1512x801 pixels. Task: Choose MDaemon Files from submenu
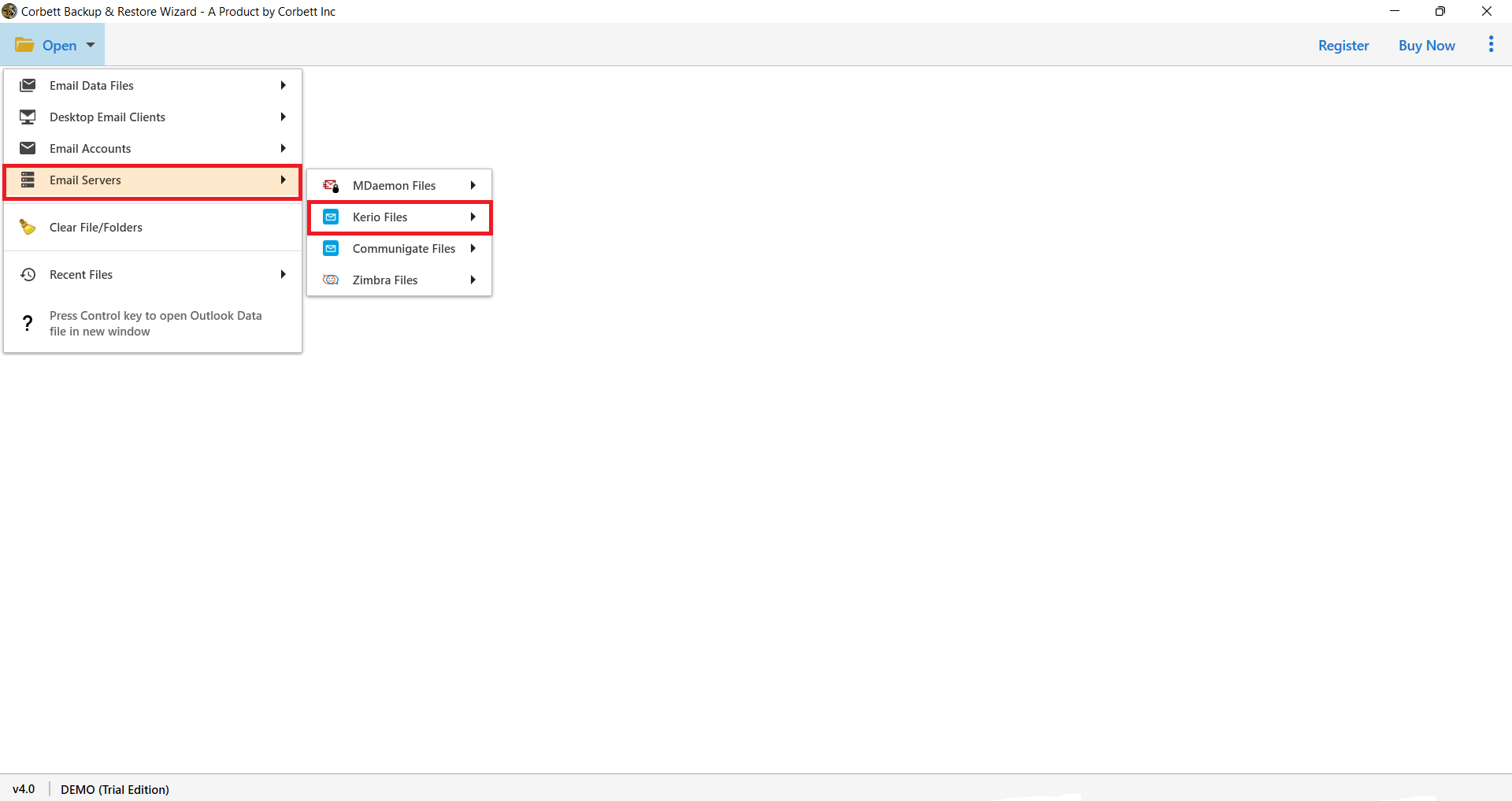tap(399, 185)
